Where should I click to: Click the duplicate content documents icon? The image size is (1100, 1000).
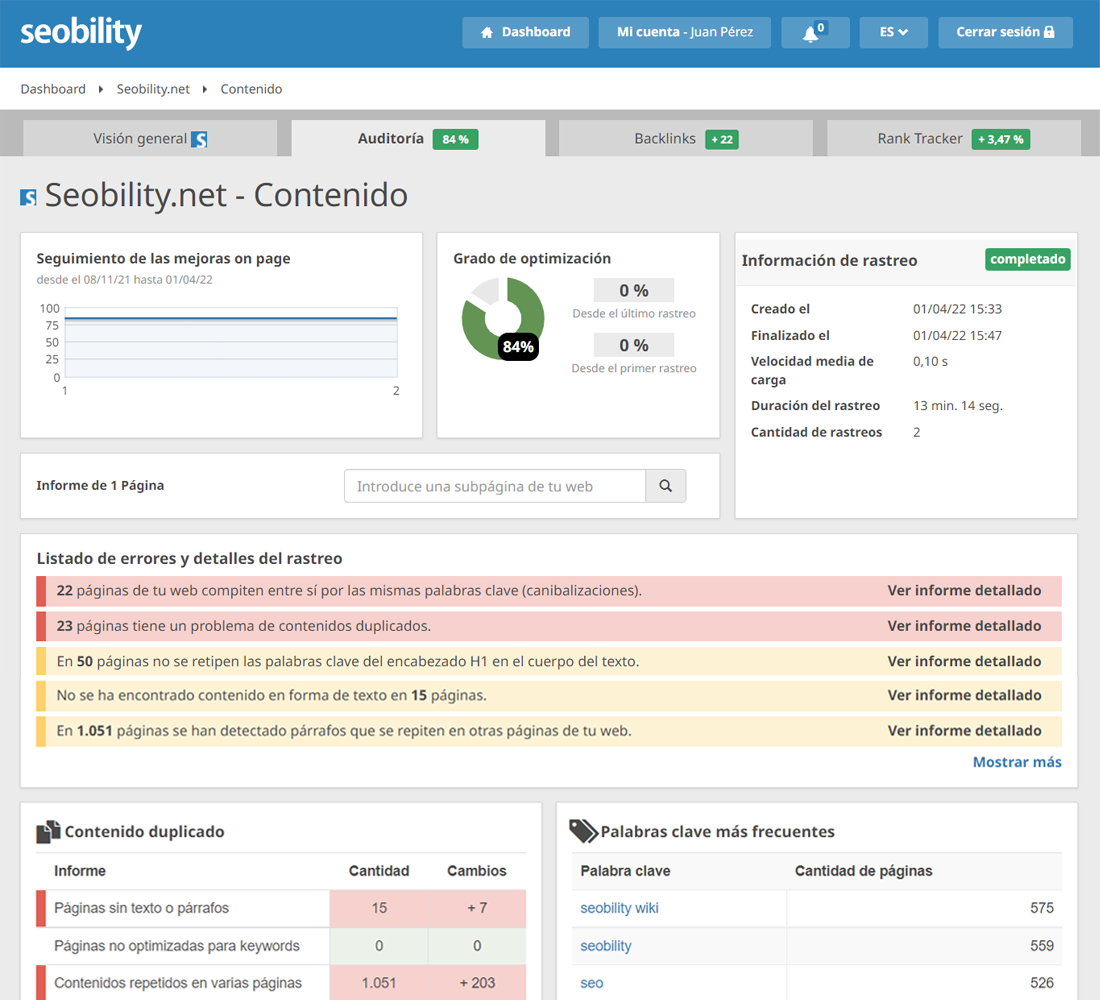click(x=48, y=832)
